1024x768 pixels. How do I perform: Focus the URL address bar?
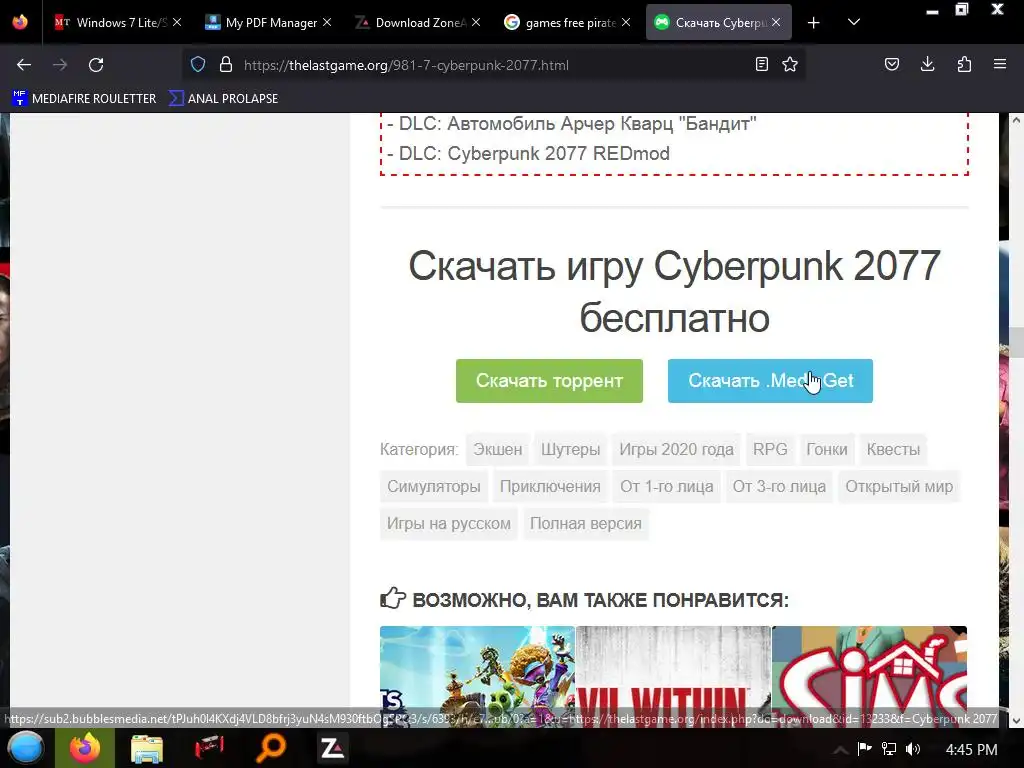[496, 65]
